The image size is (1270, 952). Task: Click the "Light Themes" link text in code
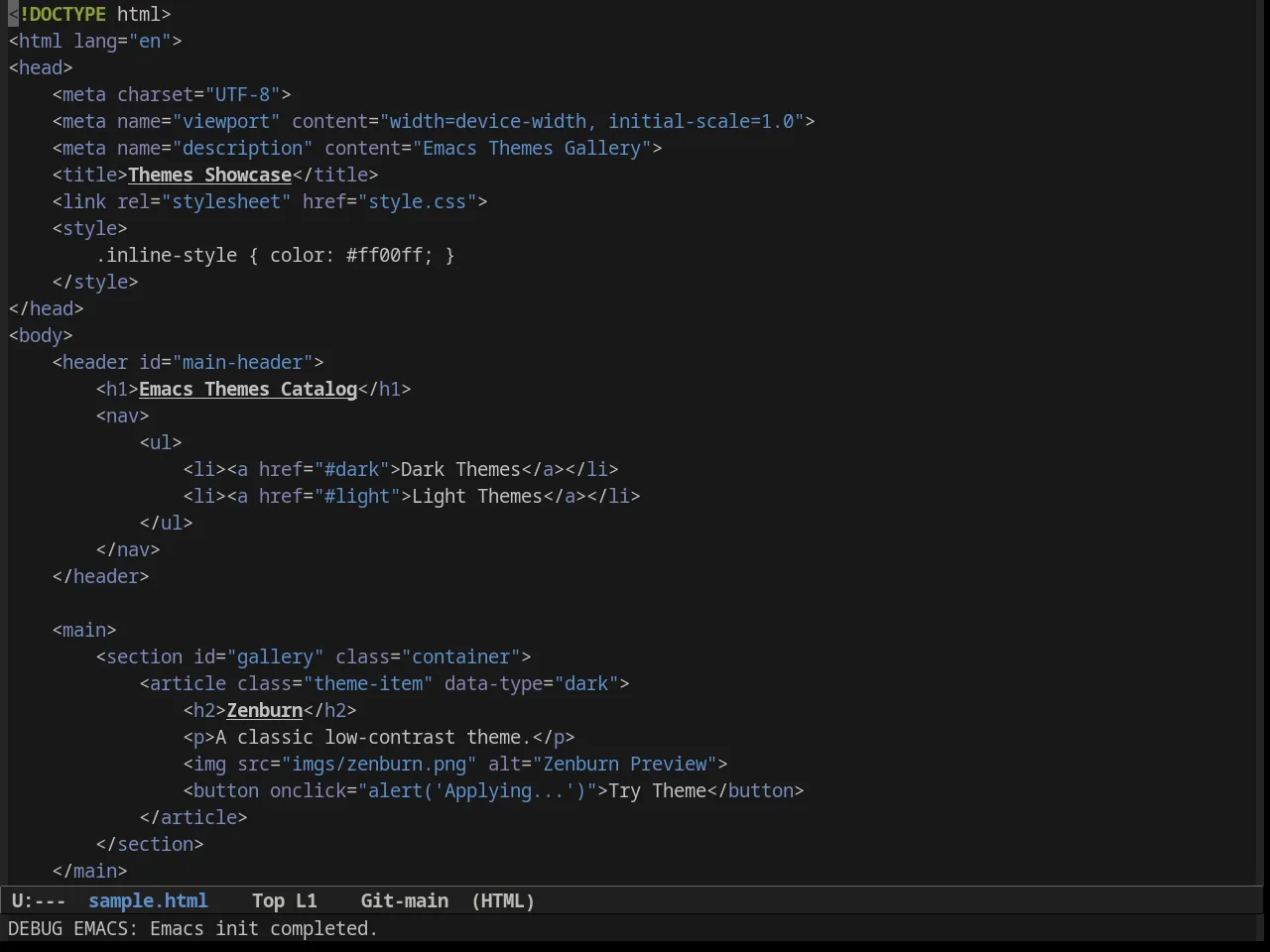(477, 496)
